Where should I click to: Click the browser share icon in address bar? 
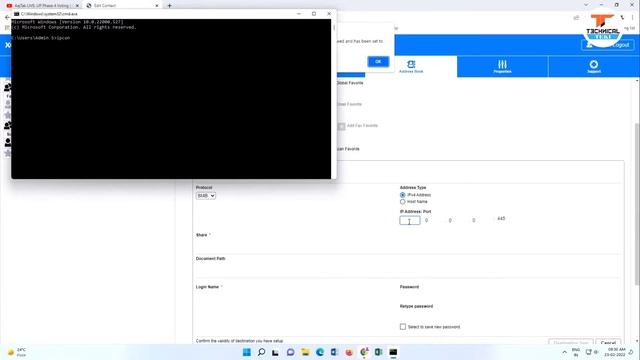(x=576, y=18)
